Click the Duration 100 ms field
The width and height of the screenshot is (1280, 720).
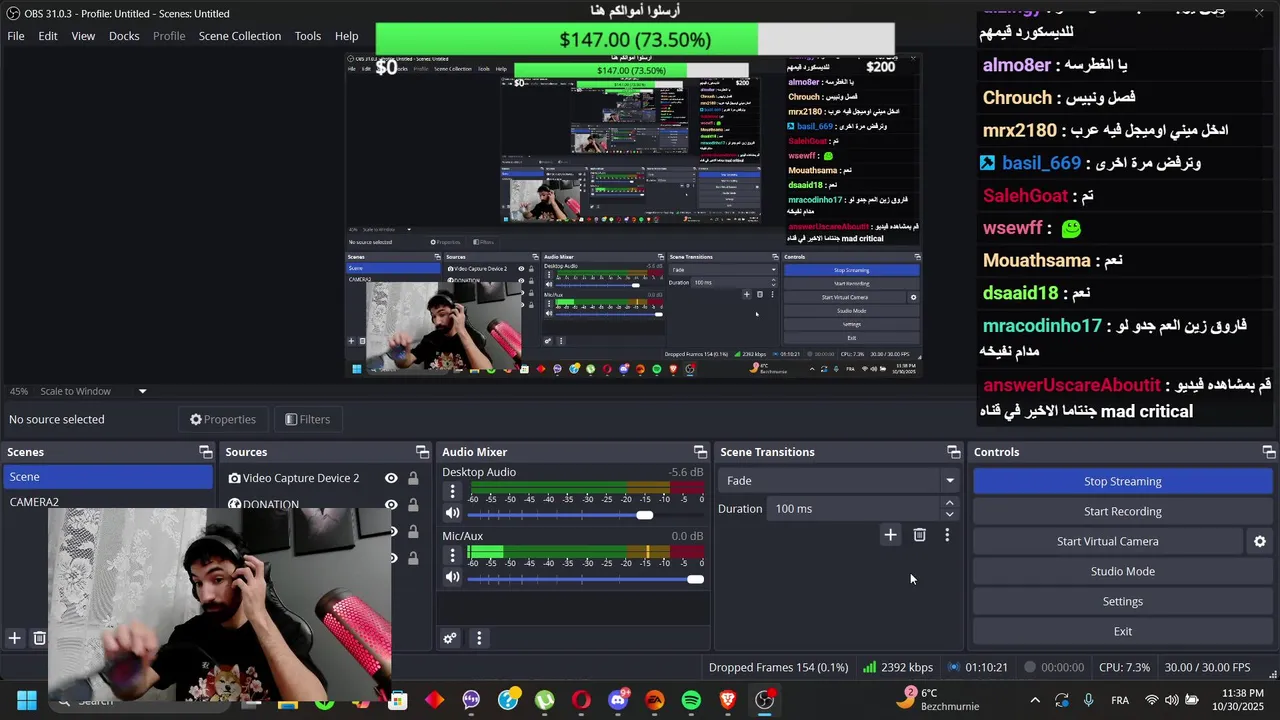[856, 509]
